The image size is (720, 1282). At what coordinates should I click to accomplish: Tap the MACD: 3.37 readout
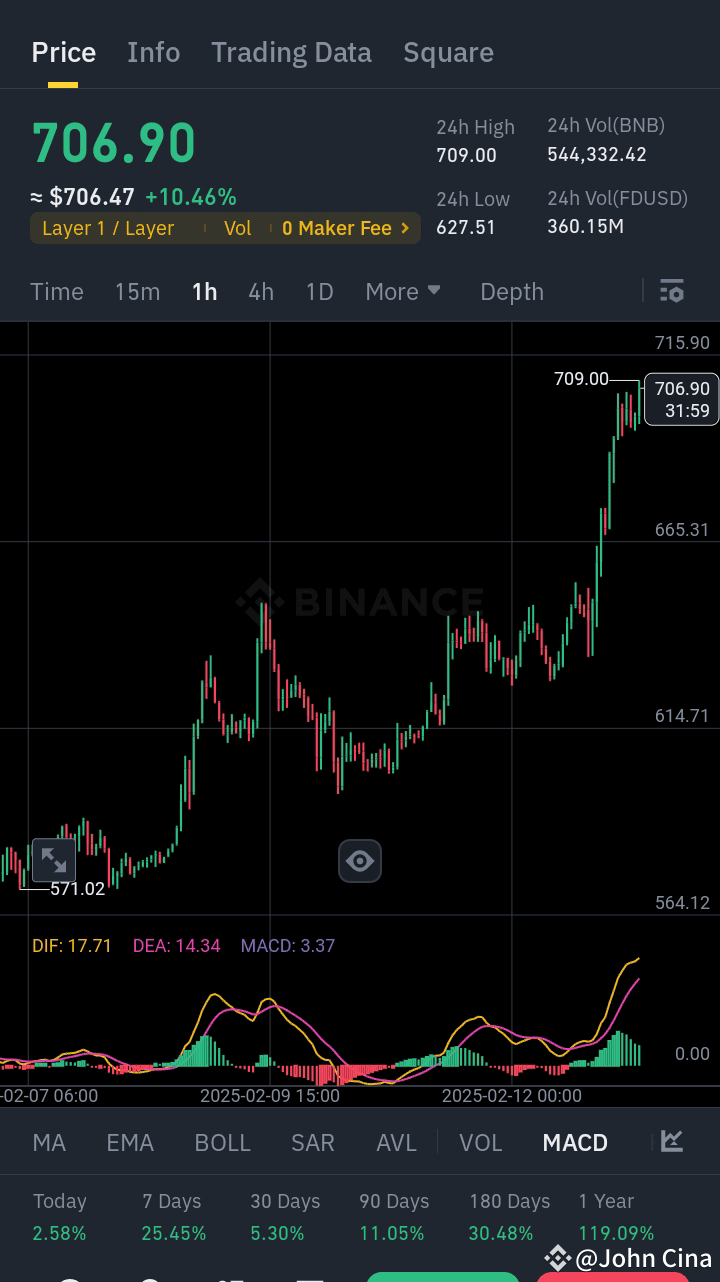click(x=288, y=945)
